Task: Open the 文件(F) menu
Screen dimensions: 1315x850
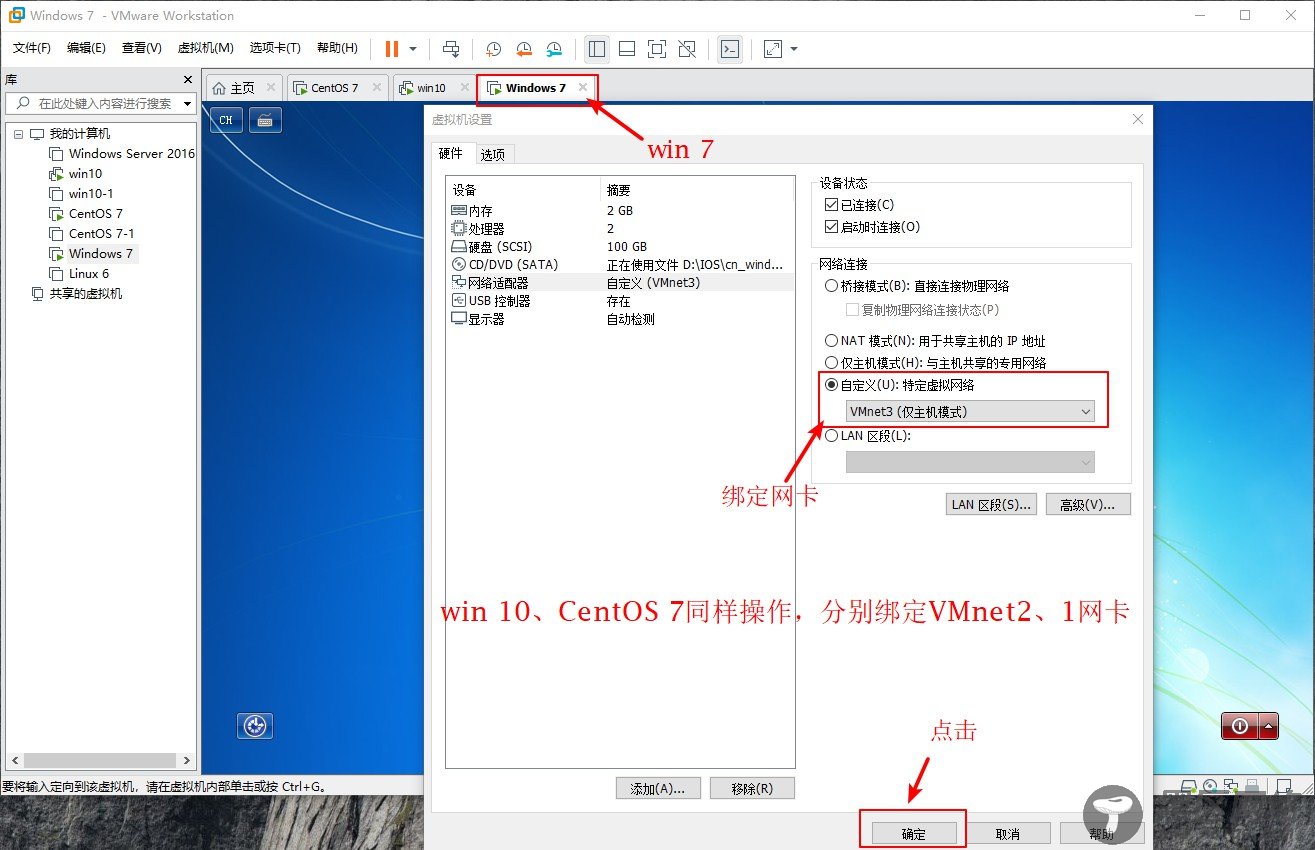Action: [x=31, y=48]
